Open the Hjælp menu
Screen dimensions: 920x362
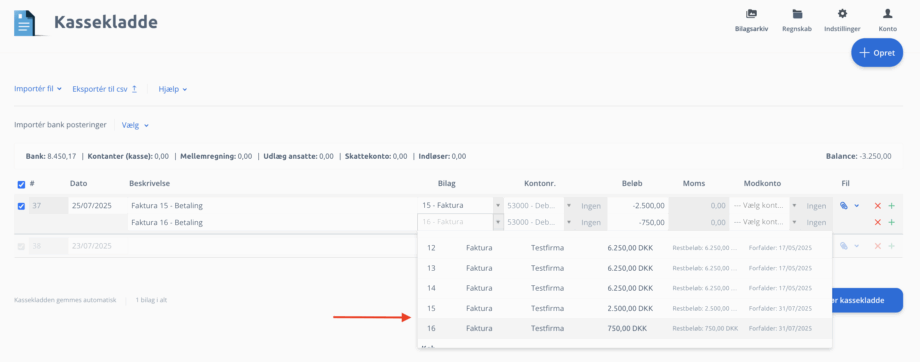pos(172,89)
